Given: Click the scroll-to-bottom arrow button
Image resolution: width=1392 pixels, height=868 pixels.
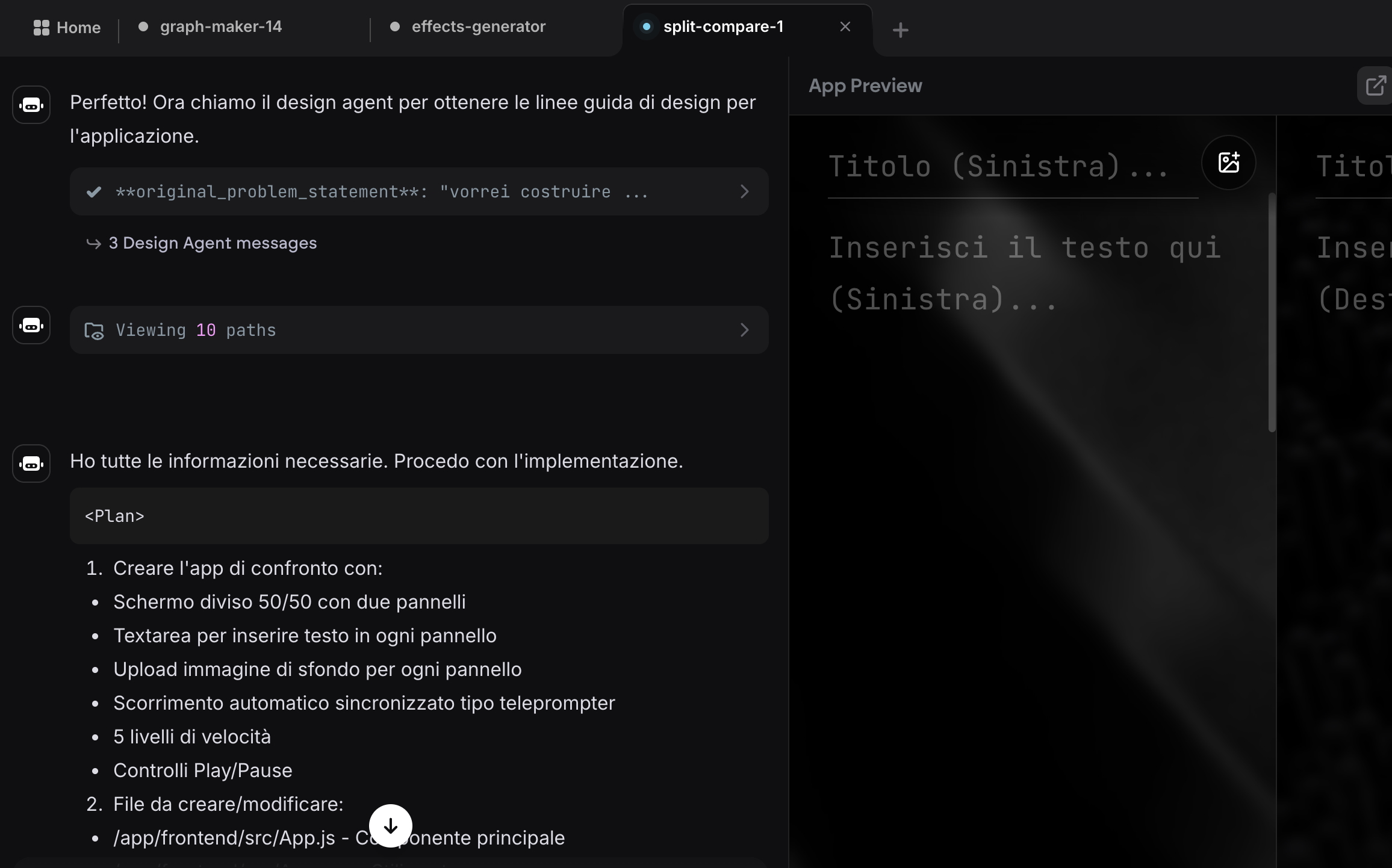Looking at the screenshot, I should click(390, 826).
